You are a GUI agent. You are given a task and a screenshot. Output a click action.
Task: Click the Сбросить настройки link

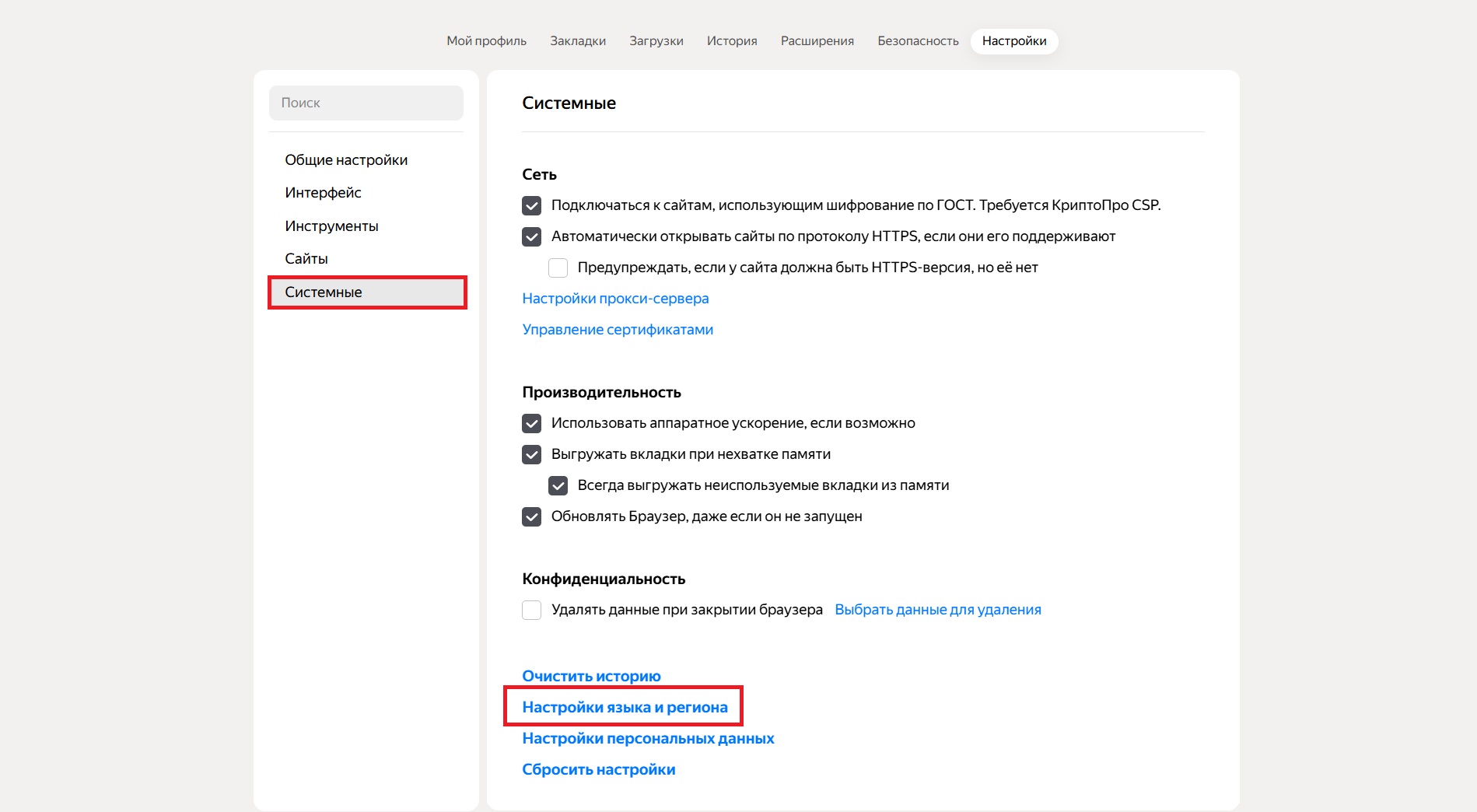click(x=598, y=769)
